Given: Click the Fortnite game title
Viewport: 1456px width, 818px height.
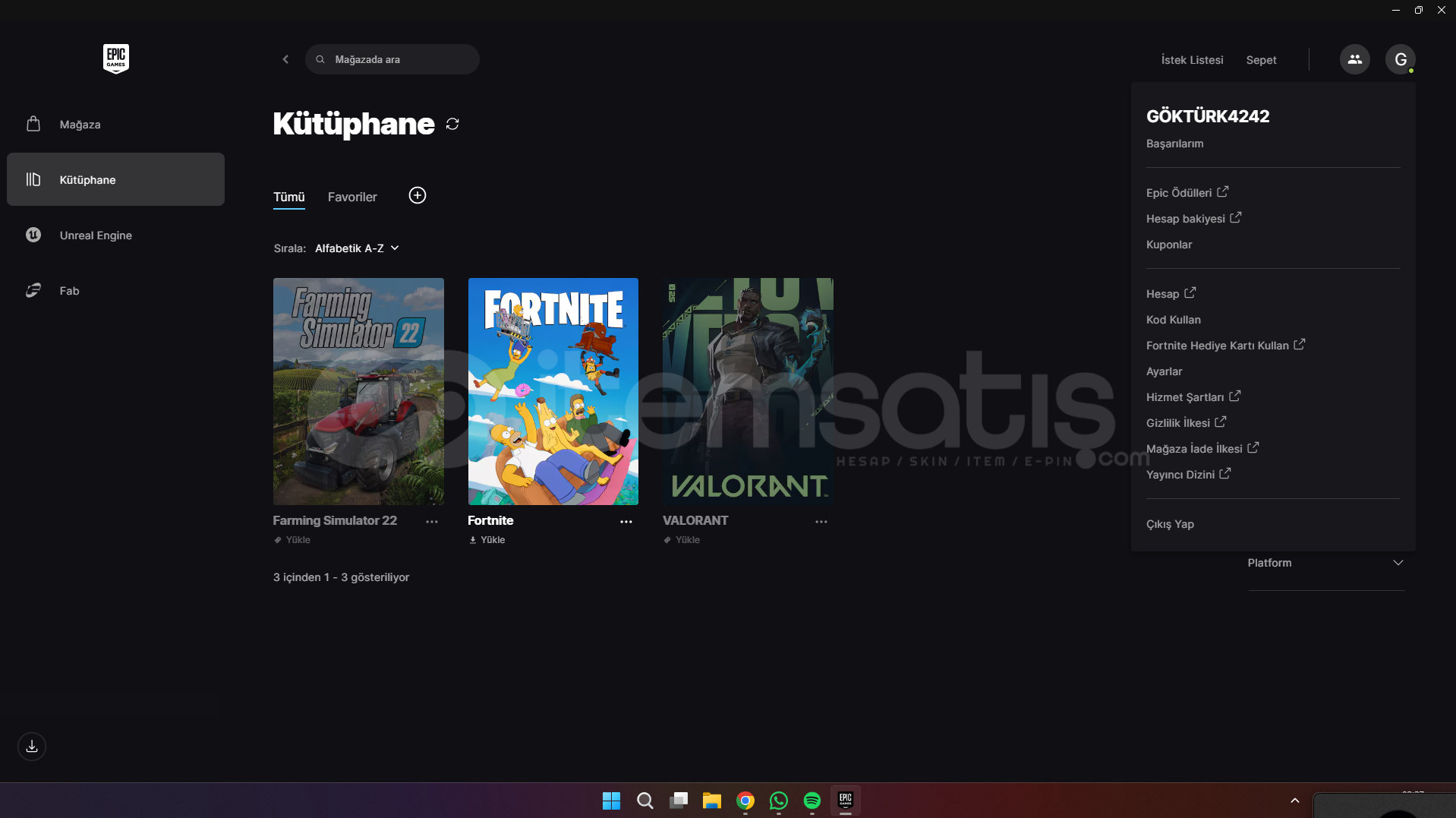Looking at the screenshot, I should coord(490,520).
